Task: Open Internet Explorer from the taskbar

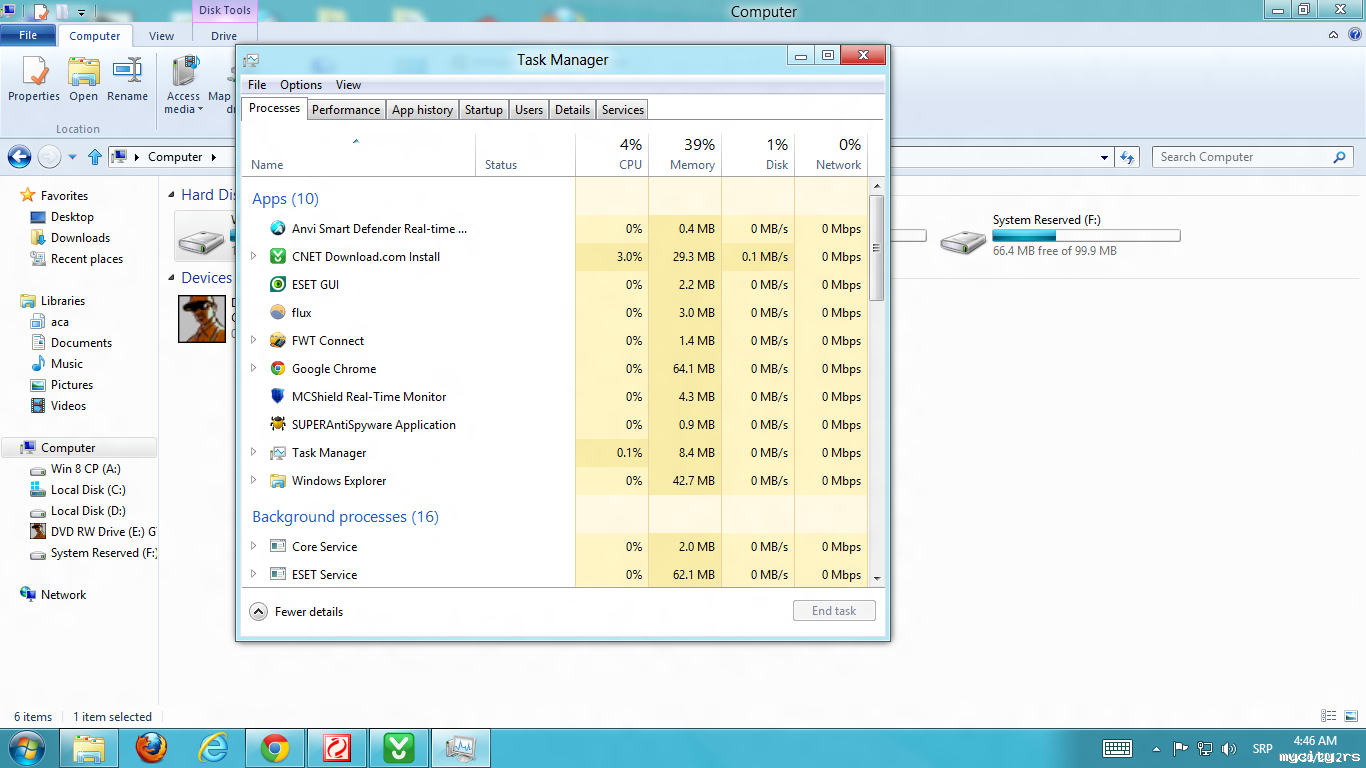Action: pos(213,747)
